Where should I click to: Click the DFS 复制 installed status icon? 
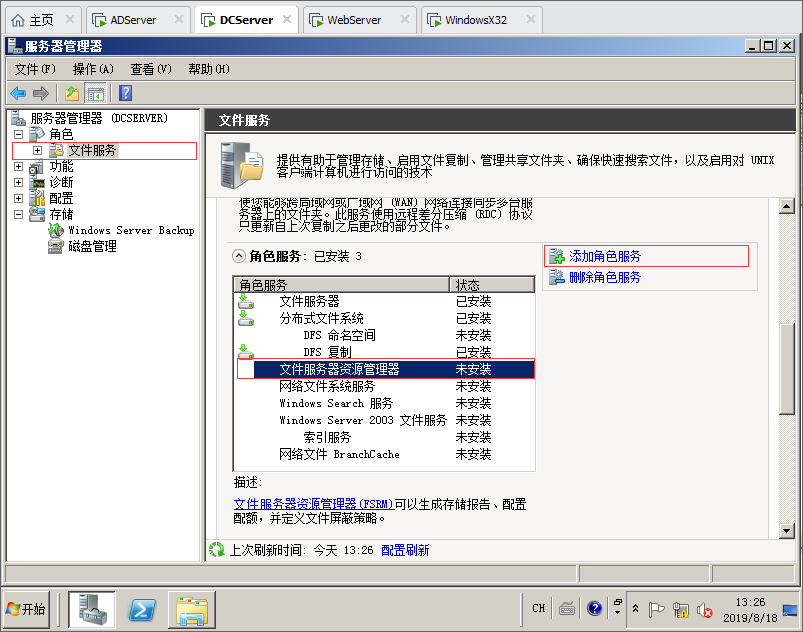pyautogui.click(x=246, y=351)
